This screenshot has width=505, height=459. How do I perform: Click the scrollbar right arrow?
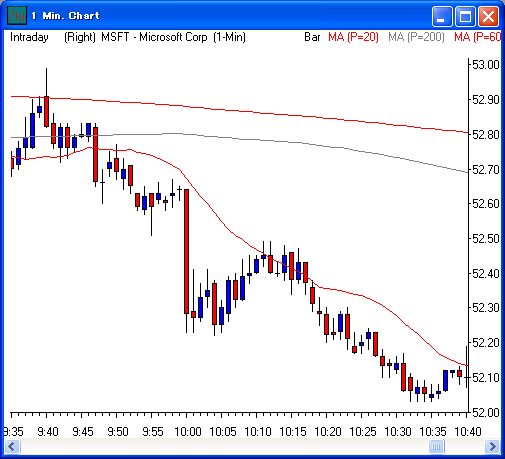(492, 446)
